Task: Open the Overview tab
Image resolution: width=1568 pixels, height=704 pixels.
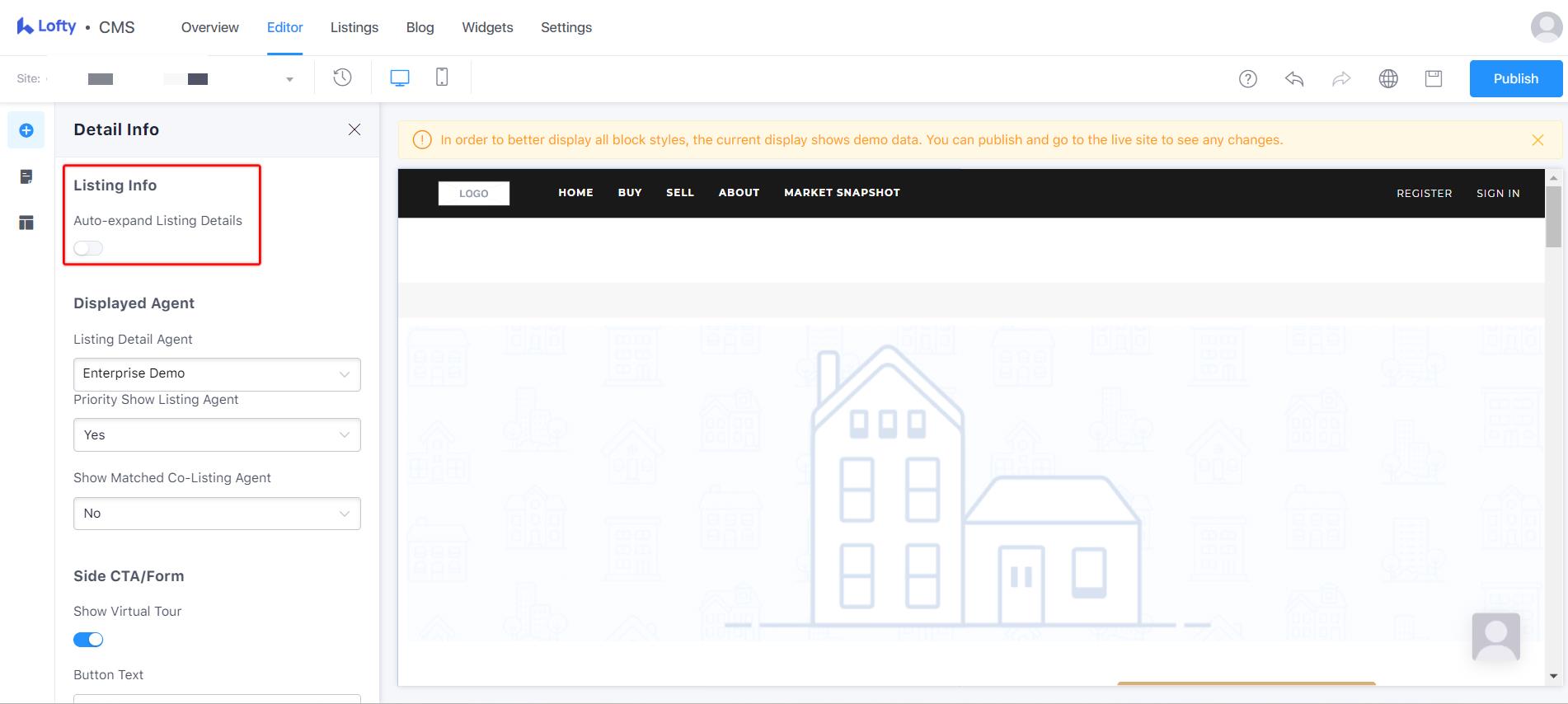Action: [x=209, y=27]
